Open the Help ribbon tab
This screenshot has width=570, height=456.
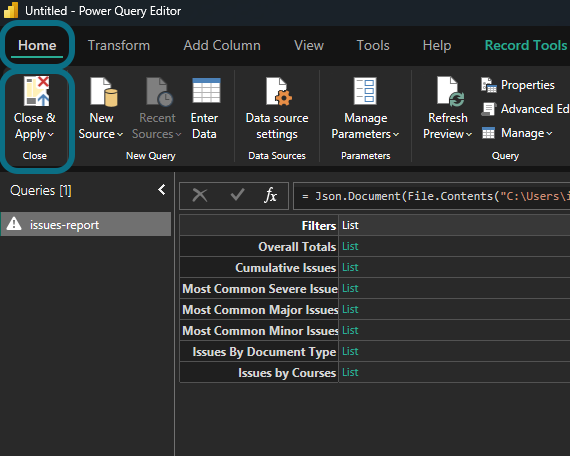coord(437,45)
